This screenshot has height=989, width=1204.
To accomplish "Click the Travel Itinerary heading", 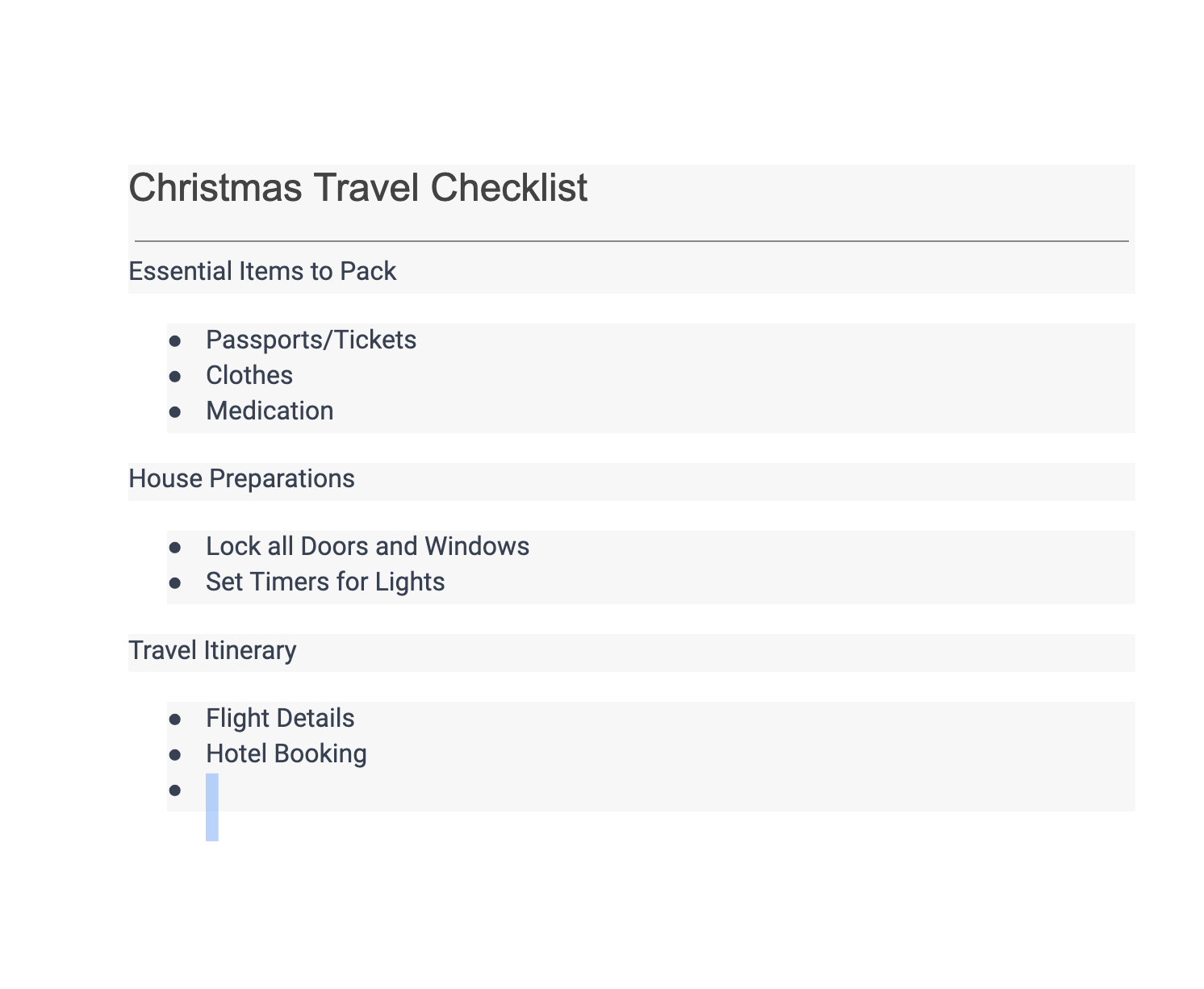I will click(212, 650).
